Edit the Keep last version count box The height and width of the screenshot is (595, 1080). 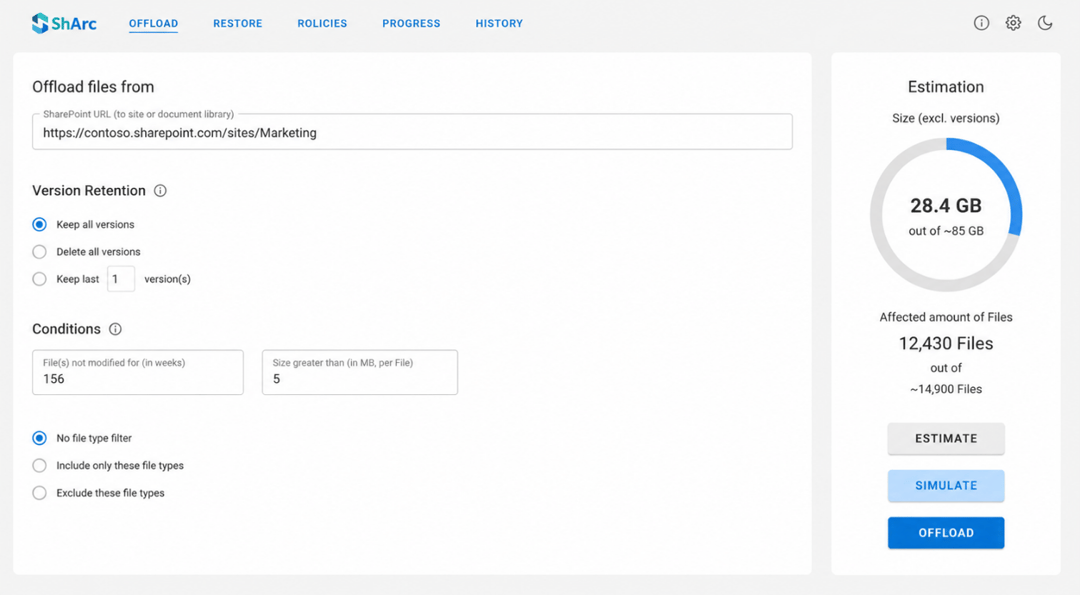pyautogui.click(x=121, y=279)
